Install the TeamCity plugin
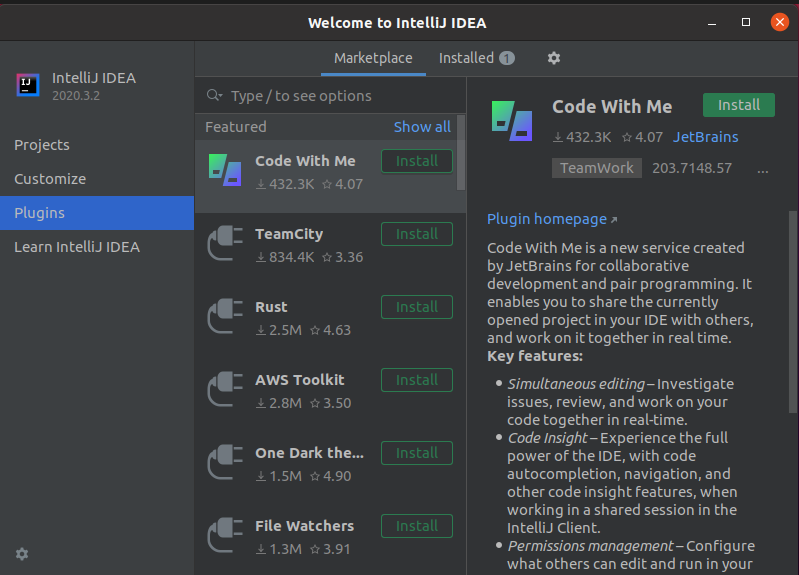The height and width of the screenshot is (575, 799). point(417,234)
